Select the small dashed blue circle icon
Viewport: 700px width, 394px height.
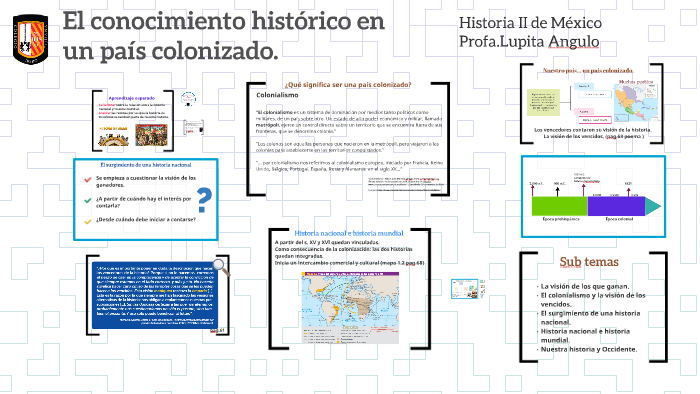point(188,99)
